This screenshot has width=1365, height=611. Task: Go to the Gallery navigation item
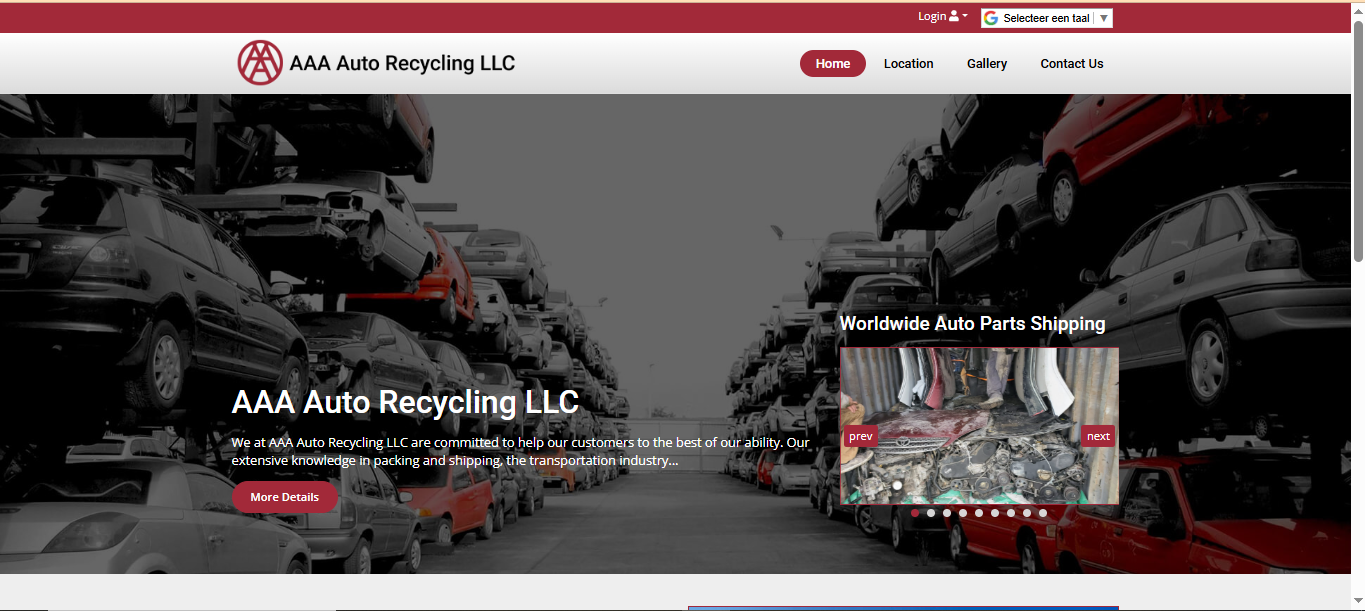pyautogui.click(x=986, y=64)
